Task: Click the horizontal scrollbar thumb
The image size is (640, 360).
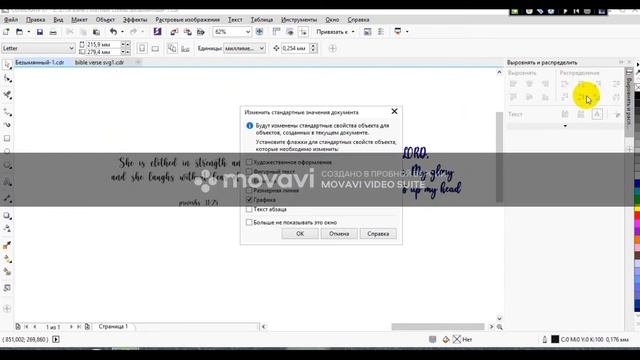Action: point(438,327)
